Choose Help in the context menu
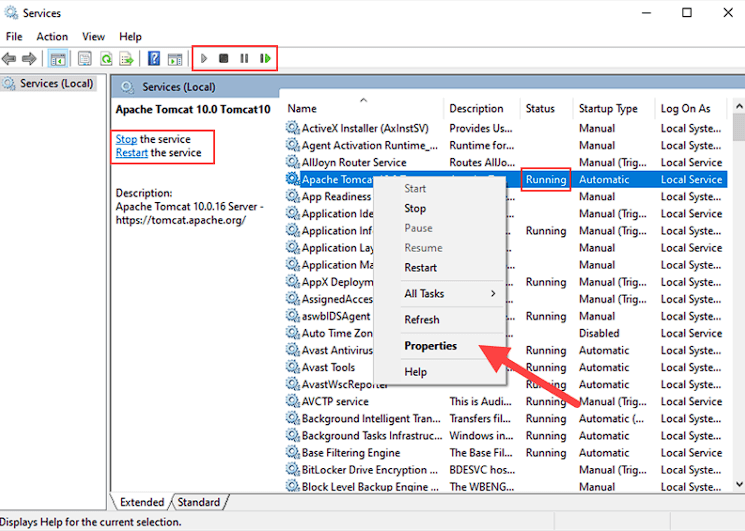 416,372
